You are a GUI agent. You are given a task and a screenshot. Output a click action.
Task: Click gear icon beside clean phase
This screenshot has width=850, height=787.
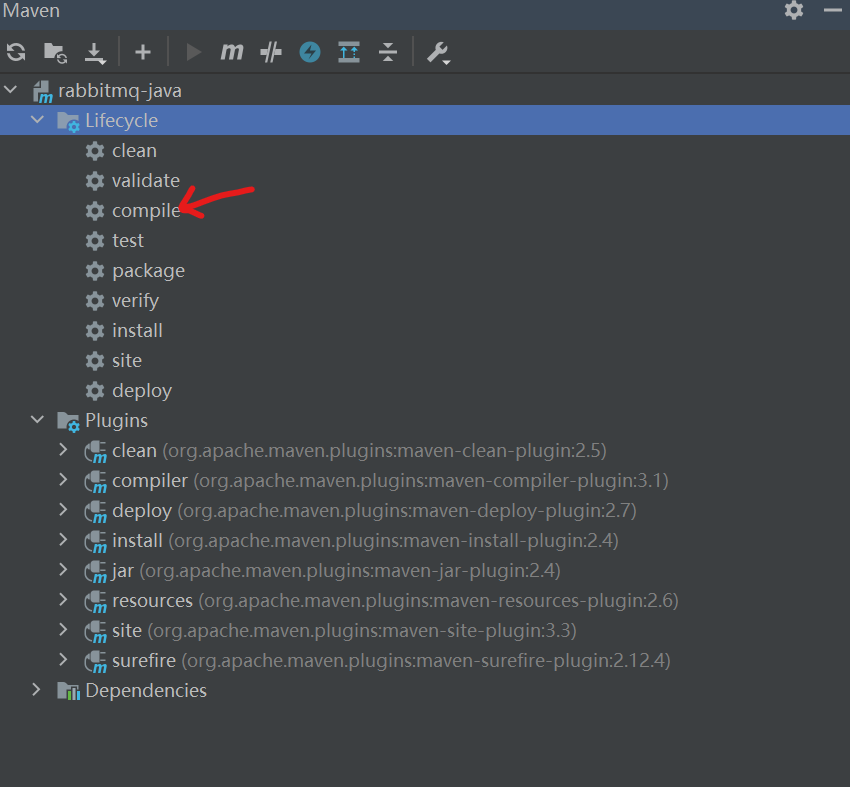point(95,151)
